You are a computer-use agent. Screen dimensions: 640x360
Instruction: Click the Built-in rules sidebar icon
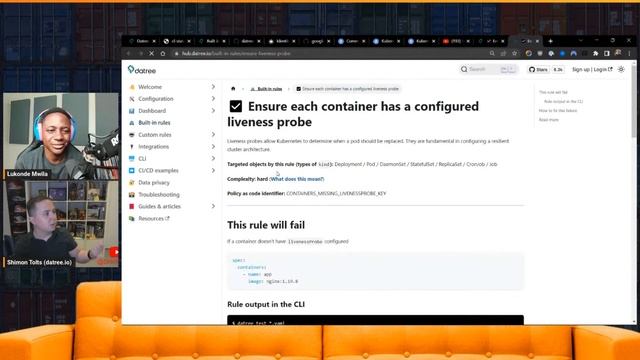tap(132, 122)
